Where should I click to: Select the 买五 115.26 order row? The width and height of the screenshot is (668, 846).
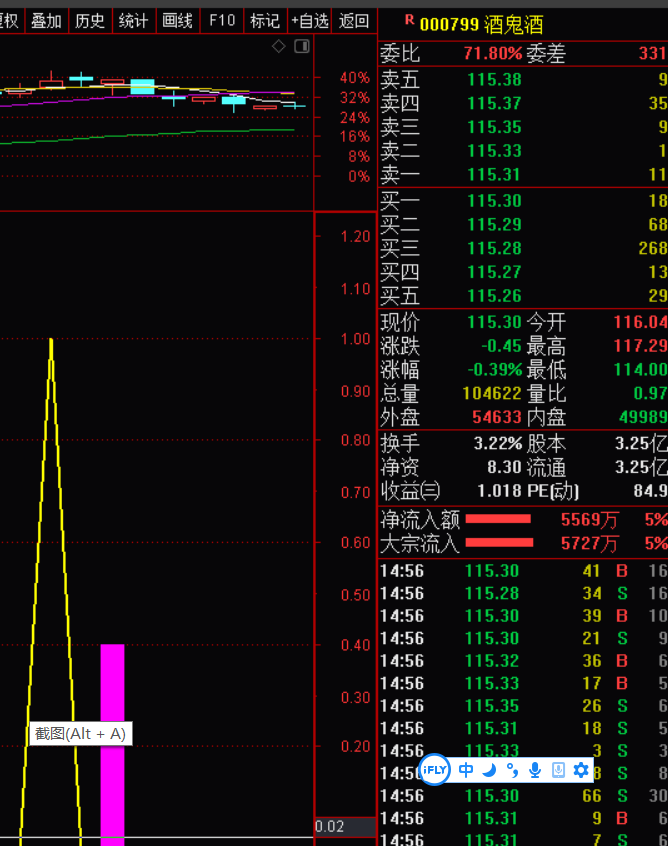coord(523,296)
